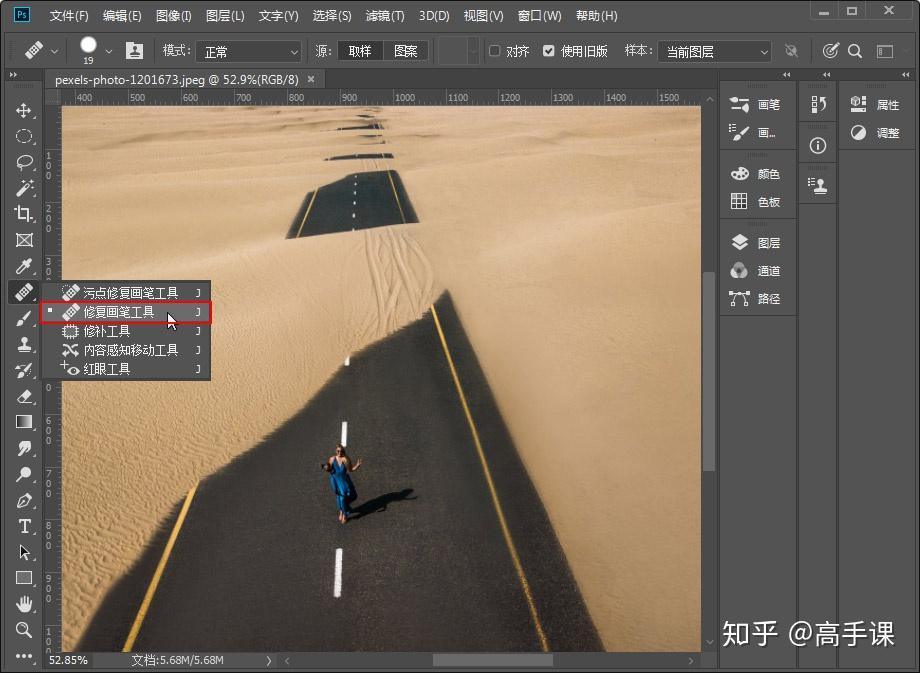
Task: Open the brush size preset picker arrow
Action: pos(109,51)
